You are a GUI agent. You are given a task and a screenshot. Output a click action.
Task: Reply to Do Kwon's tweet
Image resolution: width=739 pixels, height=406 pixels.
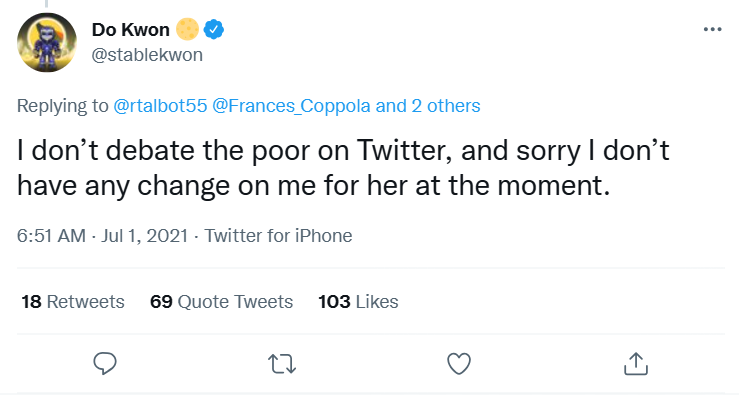tap(106, 363)
